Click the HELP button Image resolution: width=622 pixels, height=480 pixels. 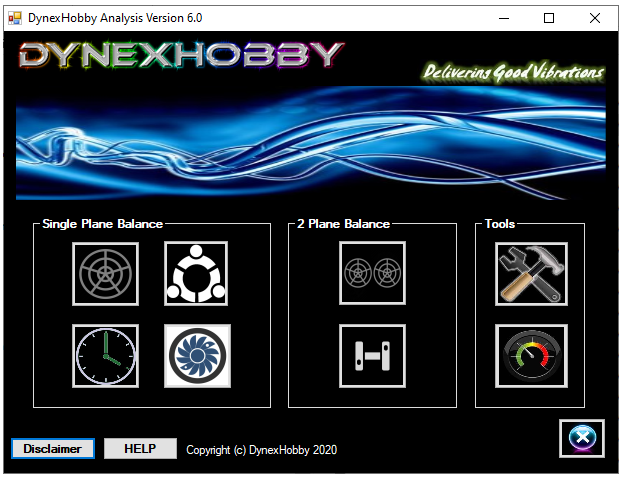tap(140, 449)
